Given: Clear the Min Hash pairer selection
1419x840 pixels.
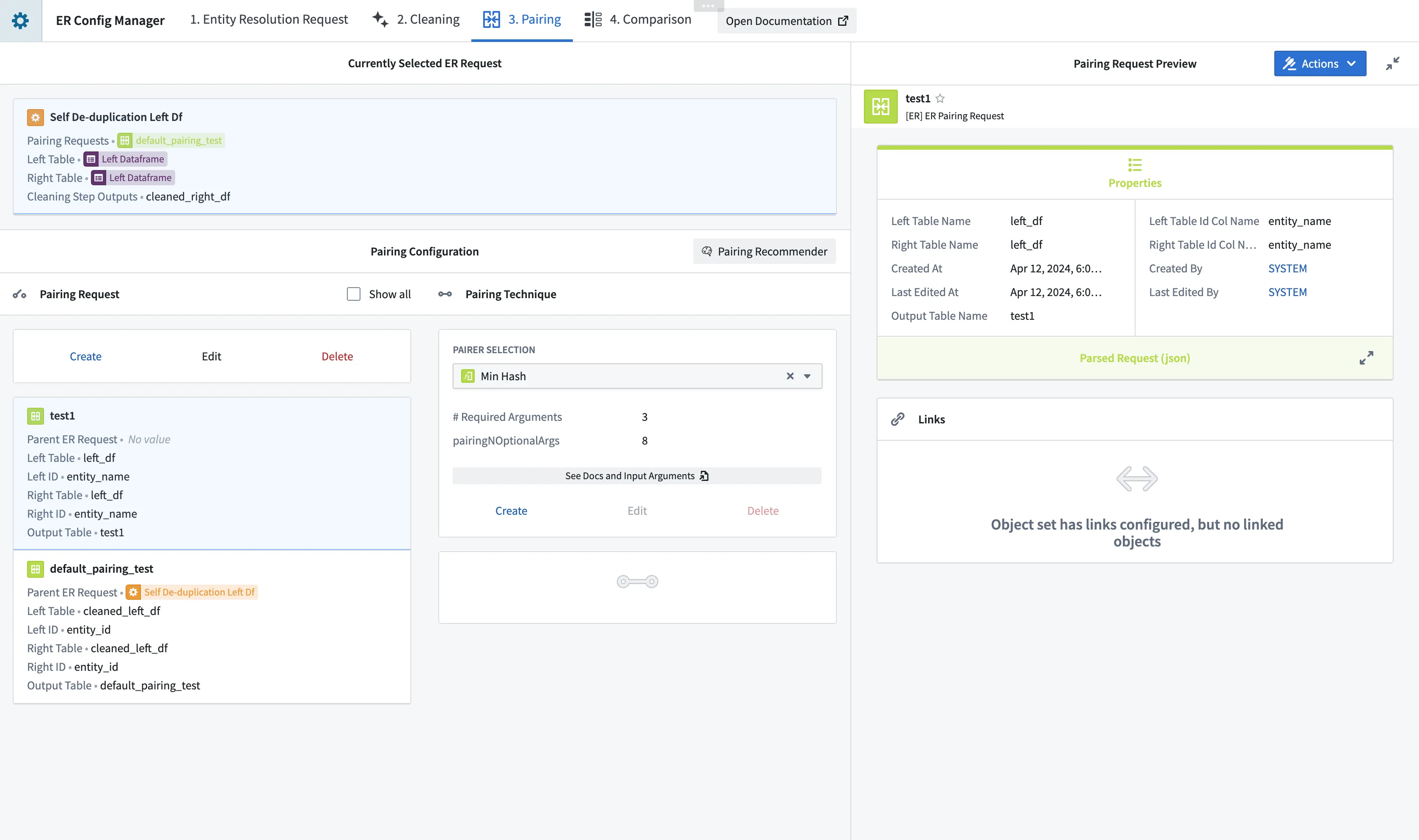Looking at the screenshot, I should click(x=790, y=376).
